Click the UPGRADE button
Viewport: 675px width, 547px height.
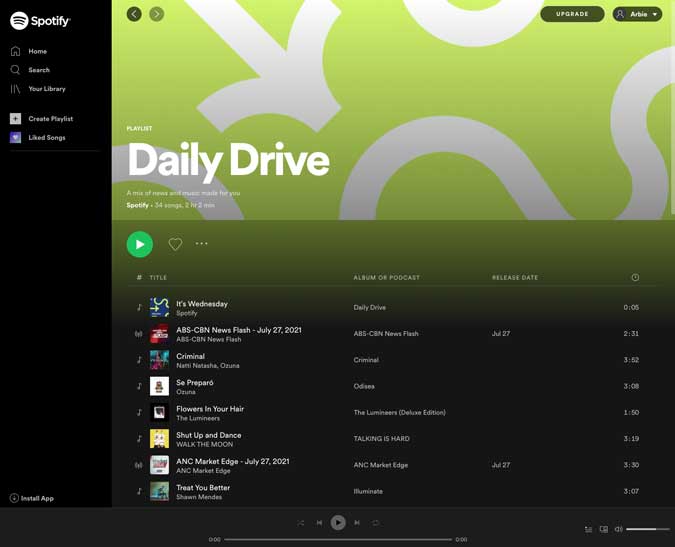(x=572, y=14)
